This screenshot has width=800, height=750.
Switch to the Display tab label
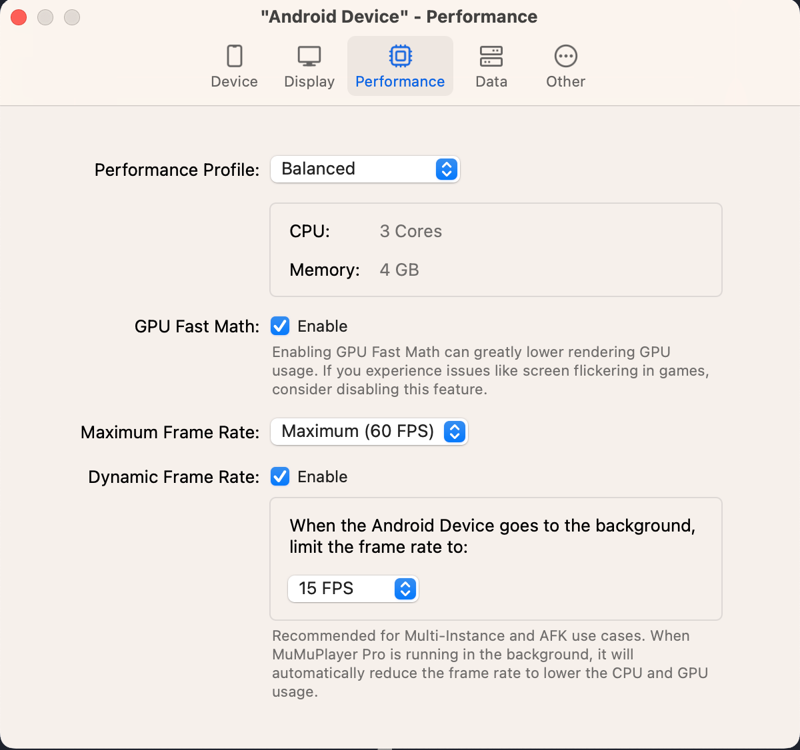pos(309,82)
